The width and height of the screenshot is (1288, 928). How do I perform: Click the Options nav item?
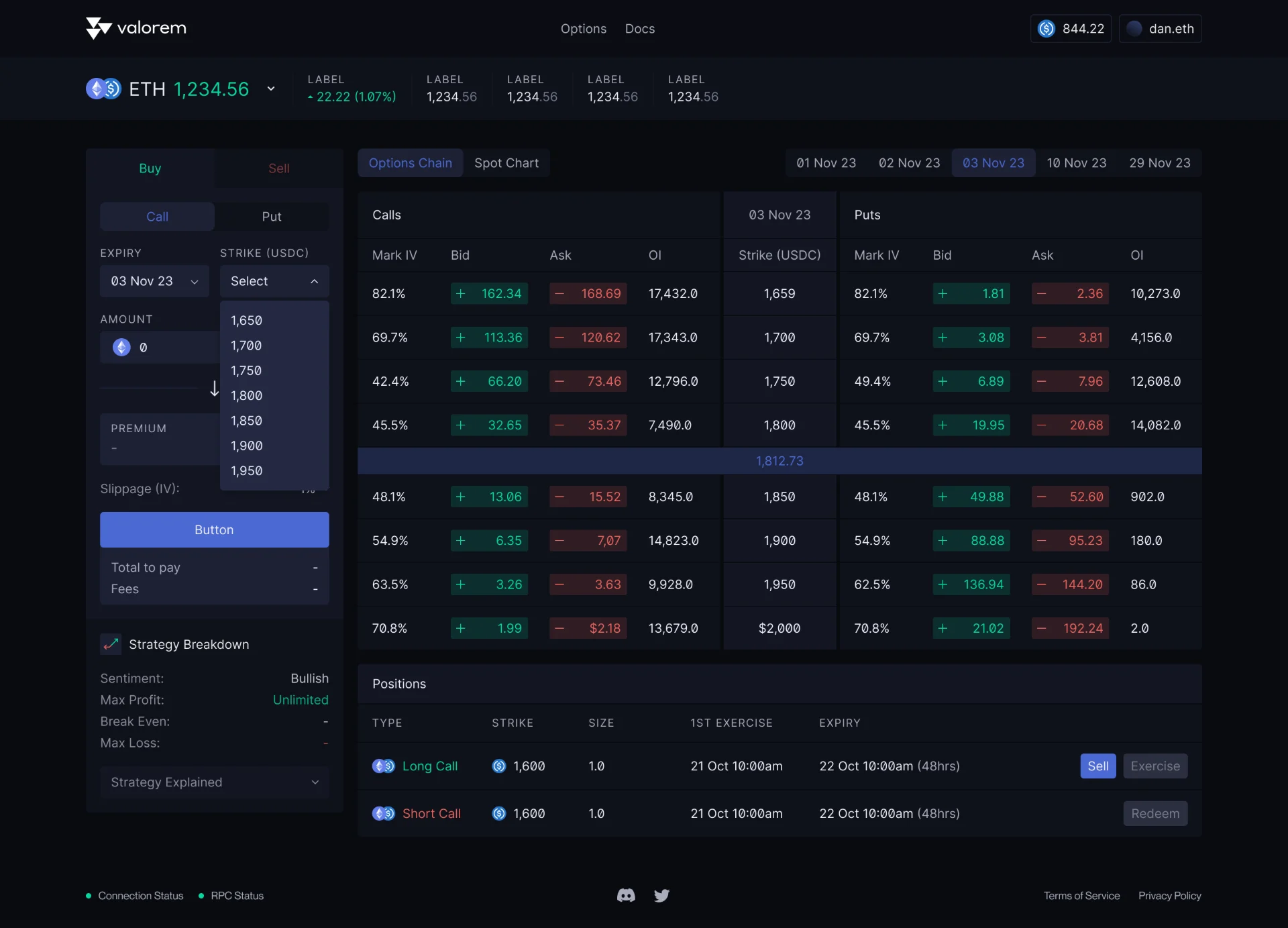[x=584, y=28]
